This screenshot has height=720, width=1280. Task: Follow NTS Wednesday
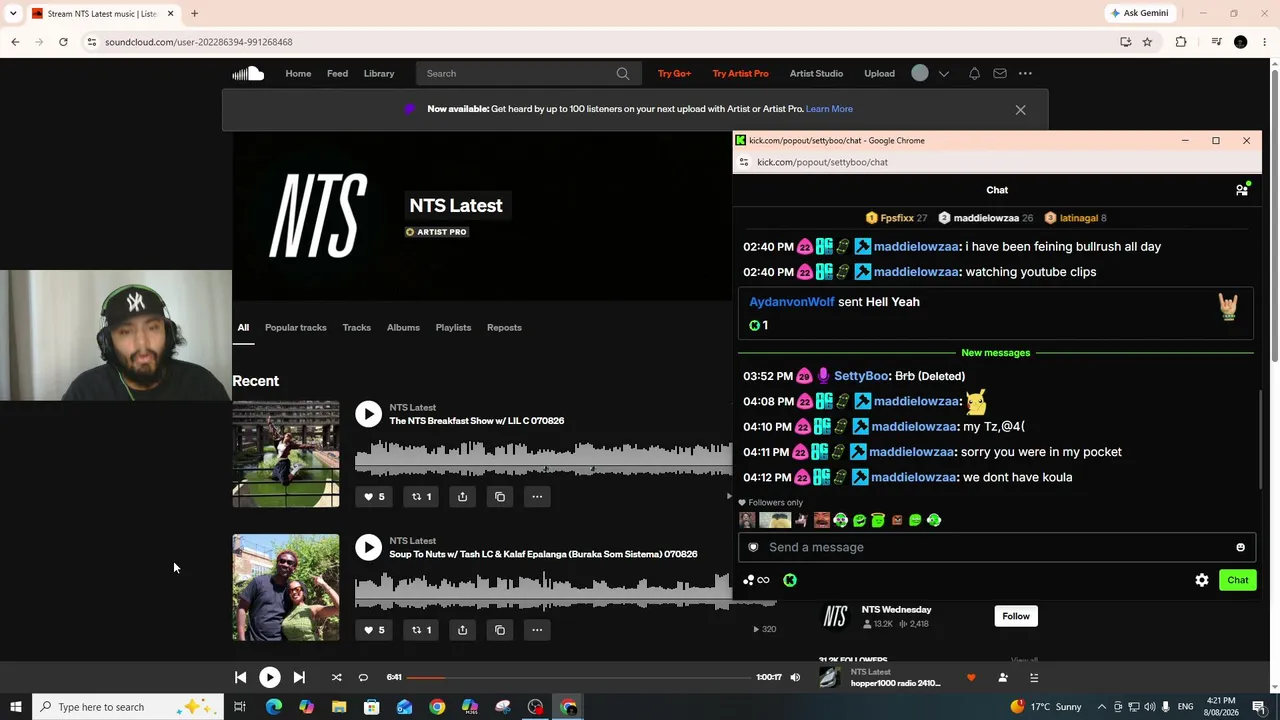pyautogui.click(x=1016, y=616)
